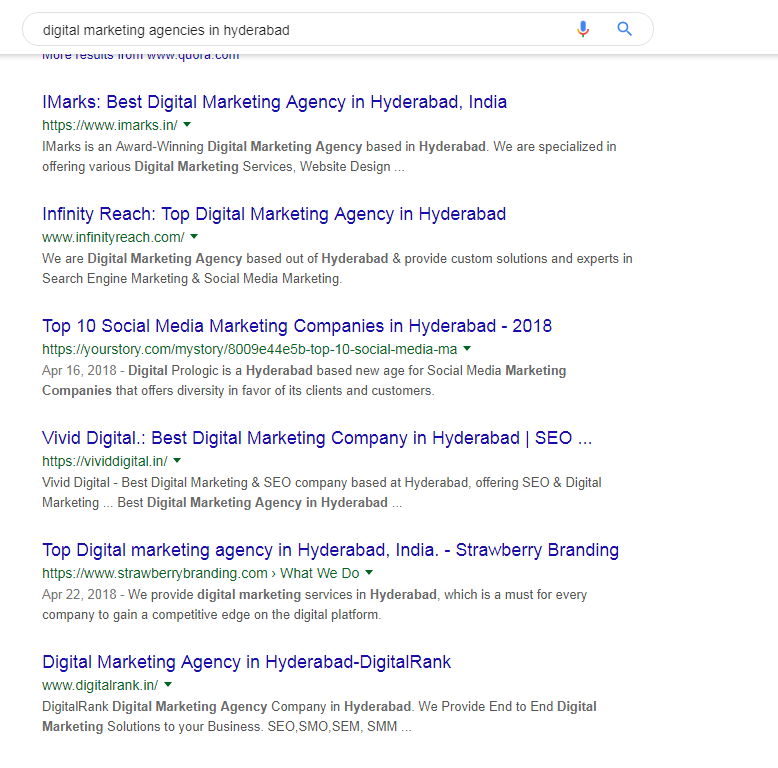Start voice search with microphone icon
The width and height of the screenshot is (778, 768).
tap(583, 29)
